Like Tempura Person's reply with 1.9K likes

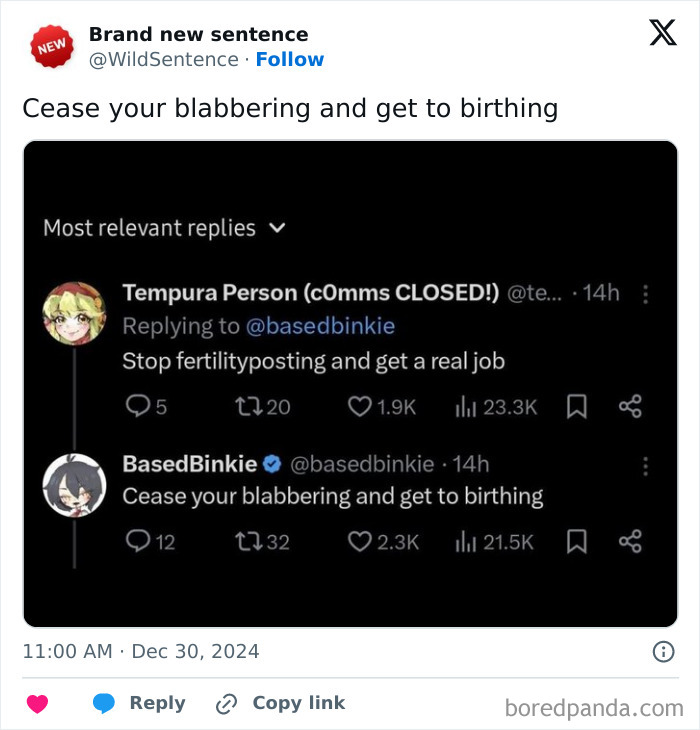click(x=359, y=407)
